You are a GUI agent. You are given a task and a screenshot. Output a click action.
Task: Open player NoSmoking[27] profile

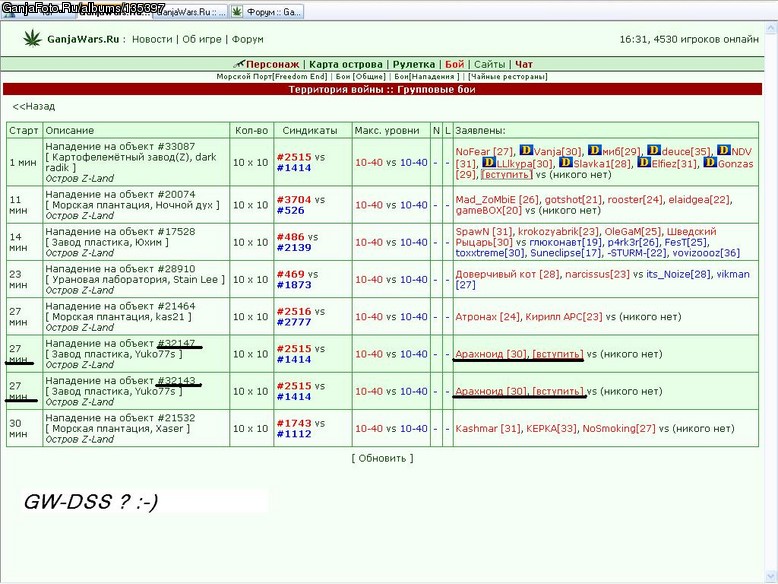coord(619,429)
